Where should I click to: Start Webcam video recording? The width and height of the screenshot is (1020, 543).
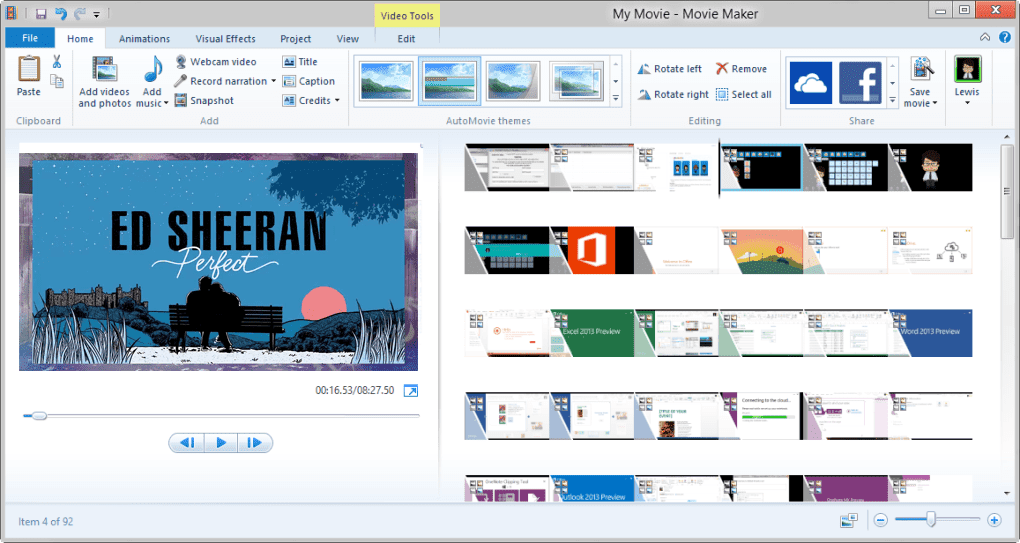[x=216, y=62]
